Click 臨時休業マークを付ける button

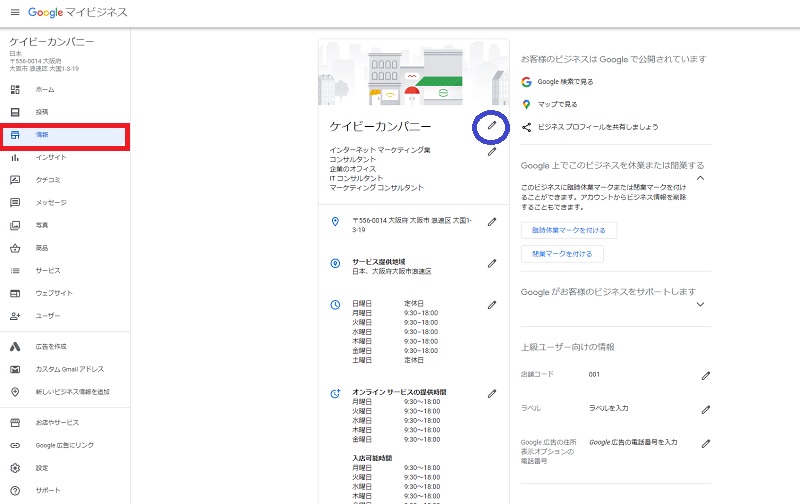(x=568, y=230)
